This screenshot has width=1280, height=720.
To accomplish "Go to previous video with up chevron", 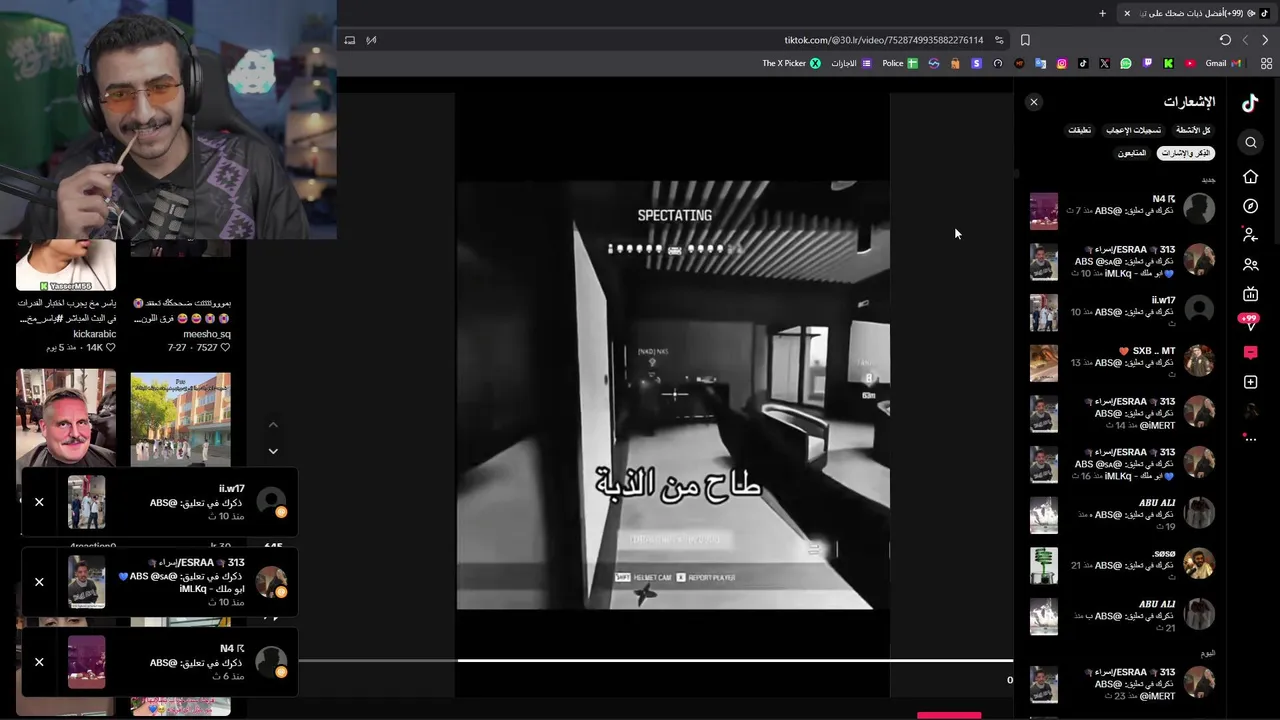I will tap(273, 425).
